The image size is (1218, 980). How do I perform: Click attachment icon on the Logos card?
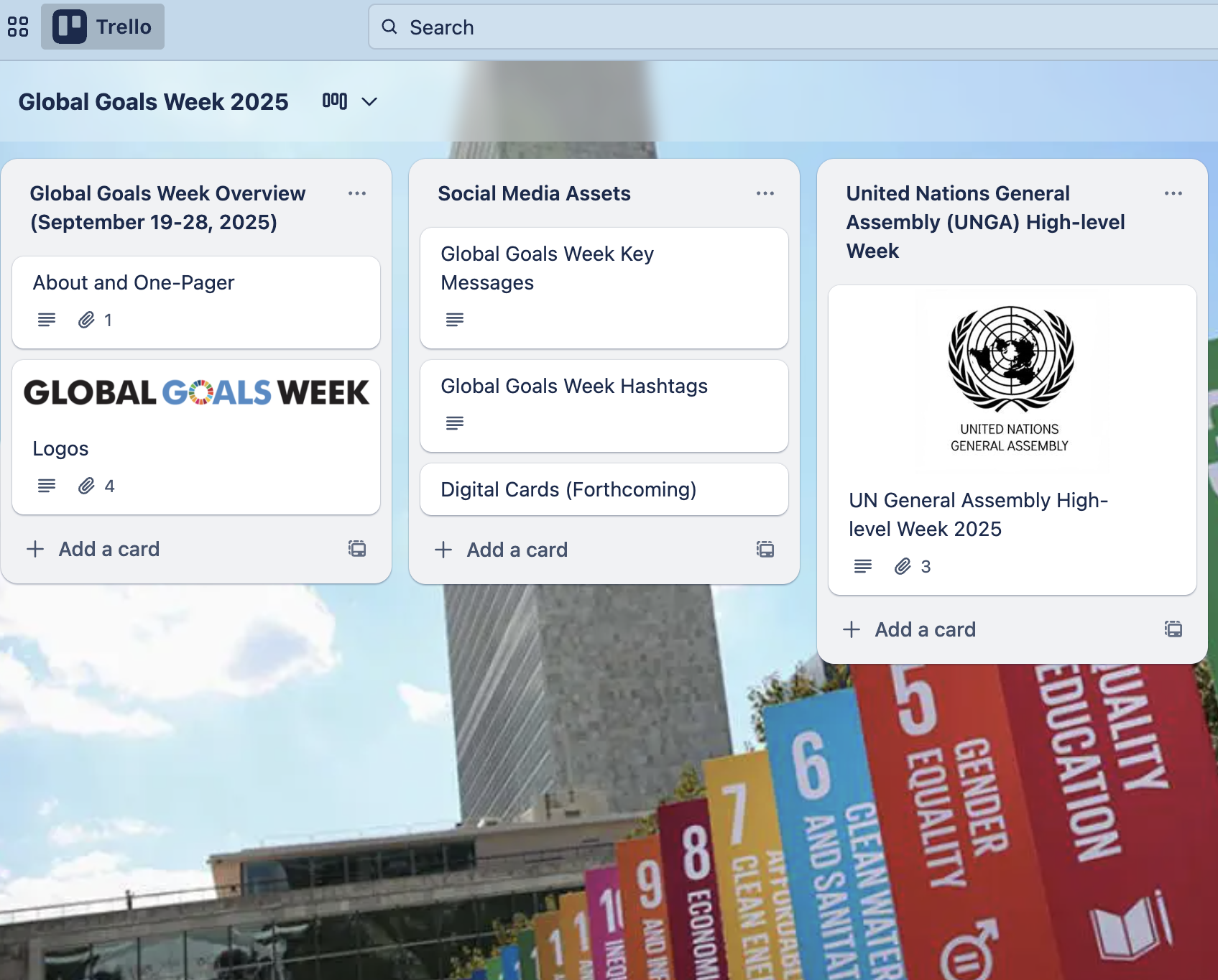(x=86, y=486)
